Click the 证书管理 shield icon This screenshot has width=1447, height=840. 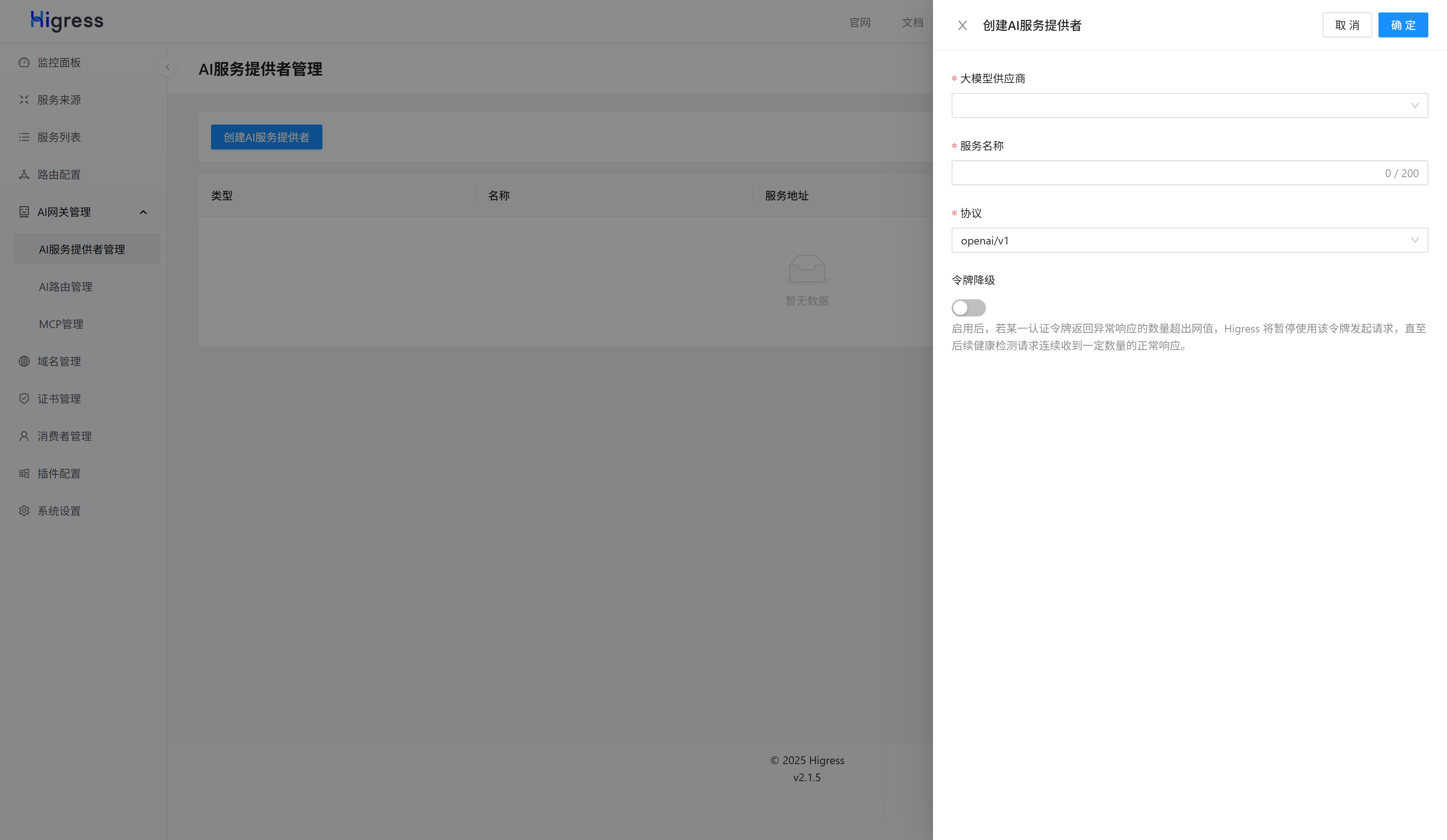click(x=23, y=398)
